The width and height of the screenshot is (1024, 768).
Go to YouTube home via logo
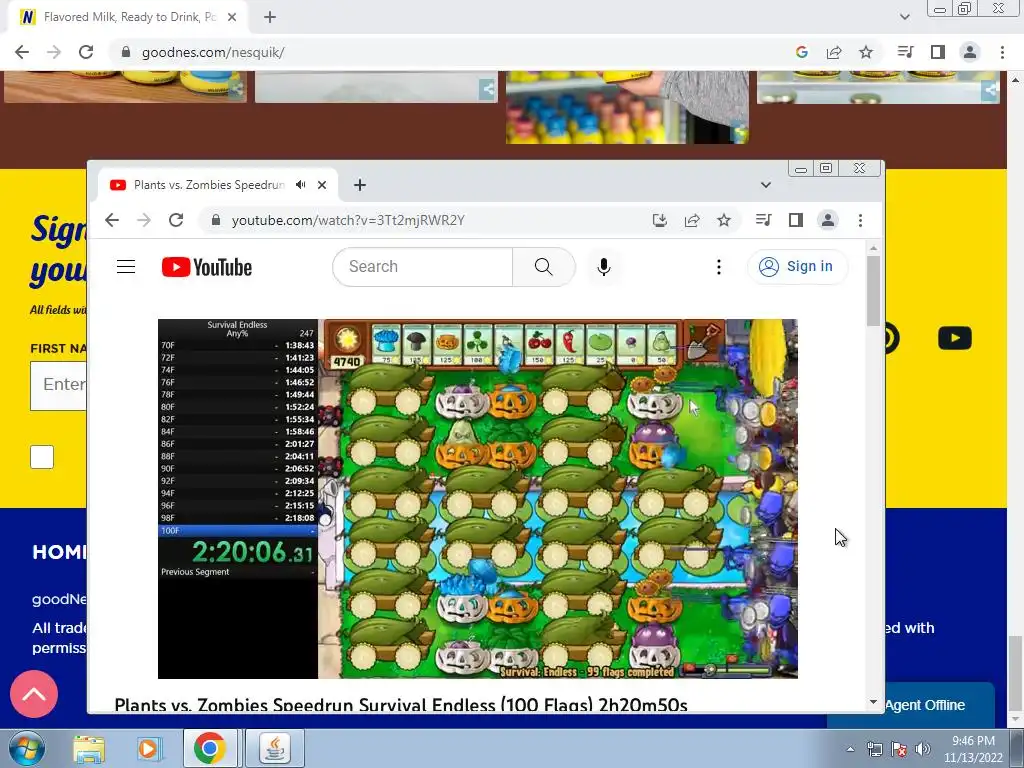tap(206, 267)
